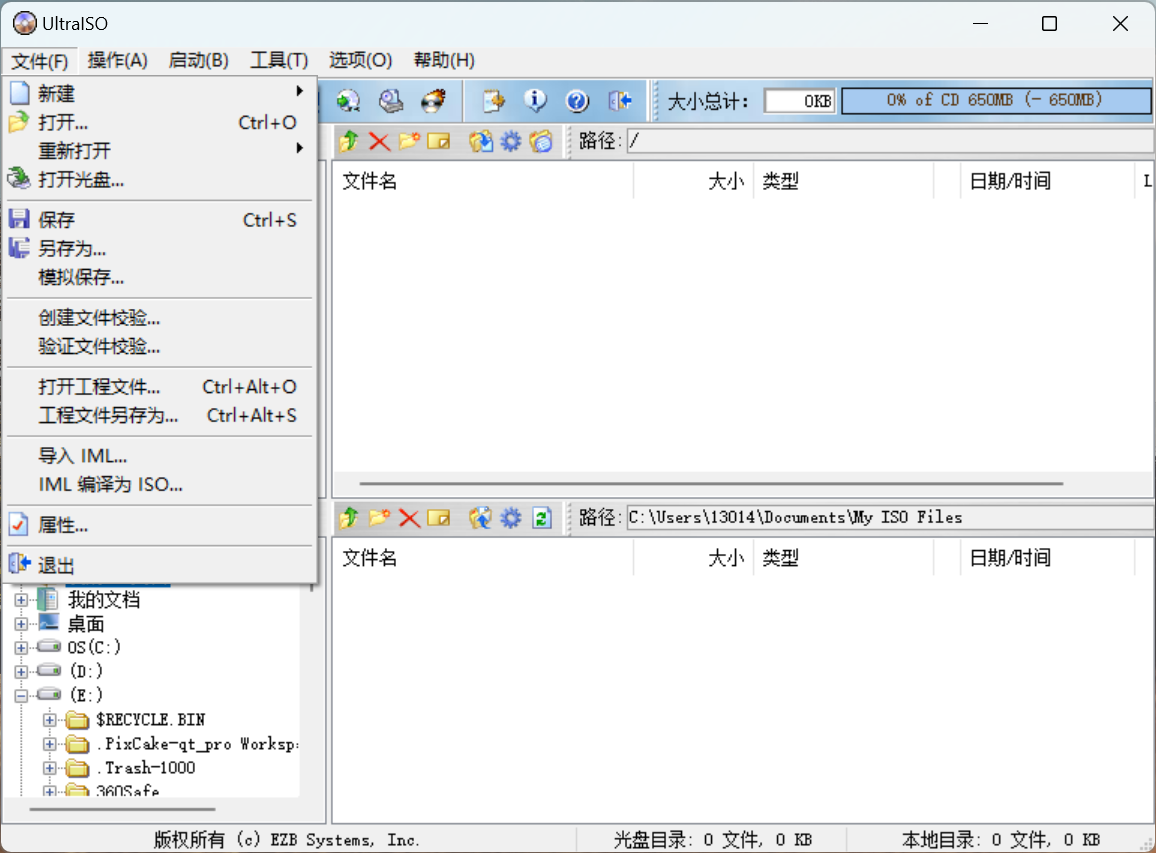Click the local tree horizontal scrollbar

coord(122,810)
